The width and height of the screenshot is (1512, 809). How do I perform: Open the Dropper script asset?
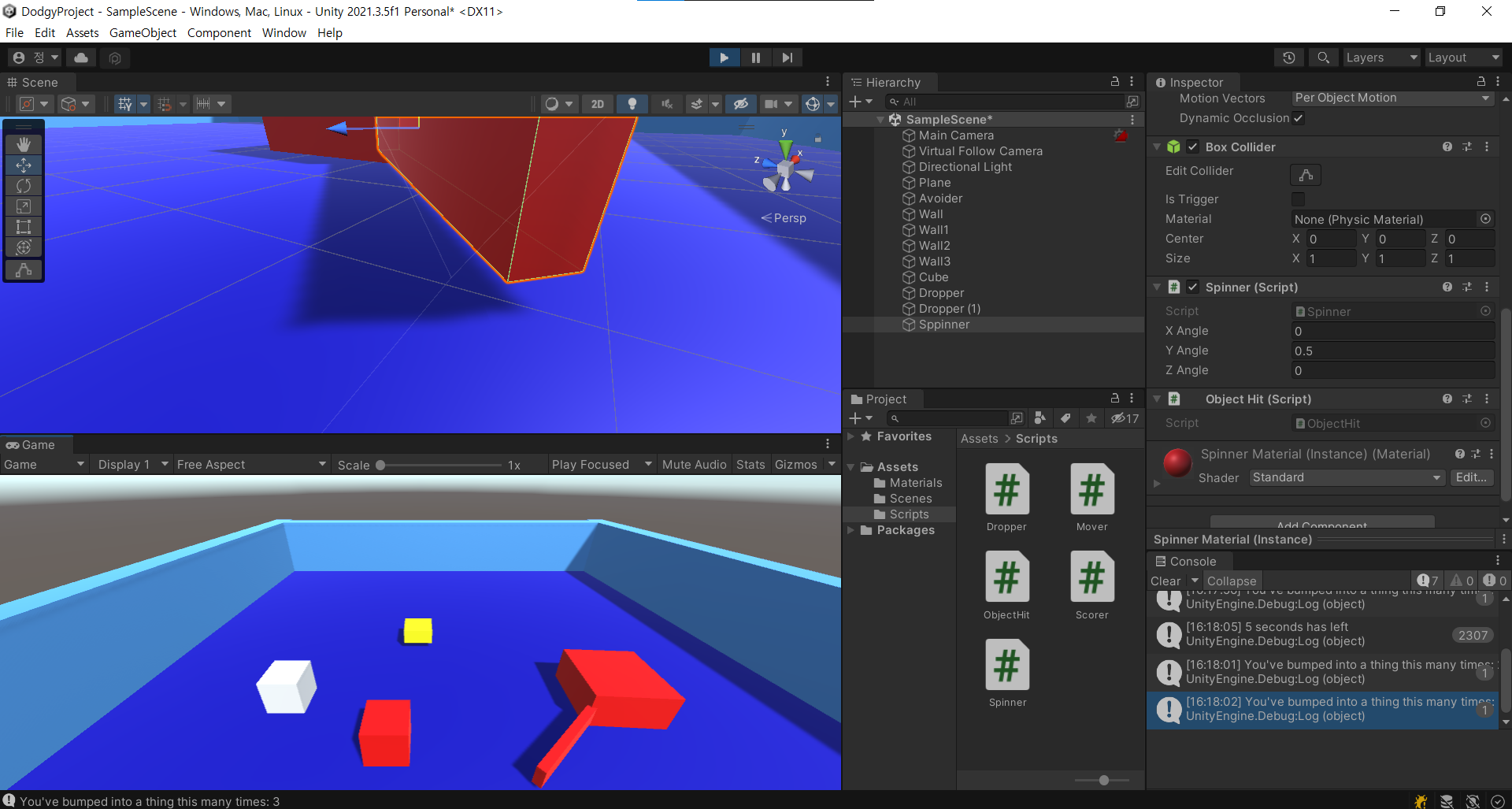click(1007, 498)
